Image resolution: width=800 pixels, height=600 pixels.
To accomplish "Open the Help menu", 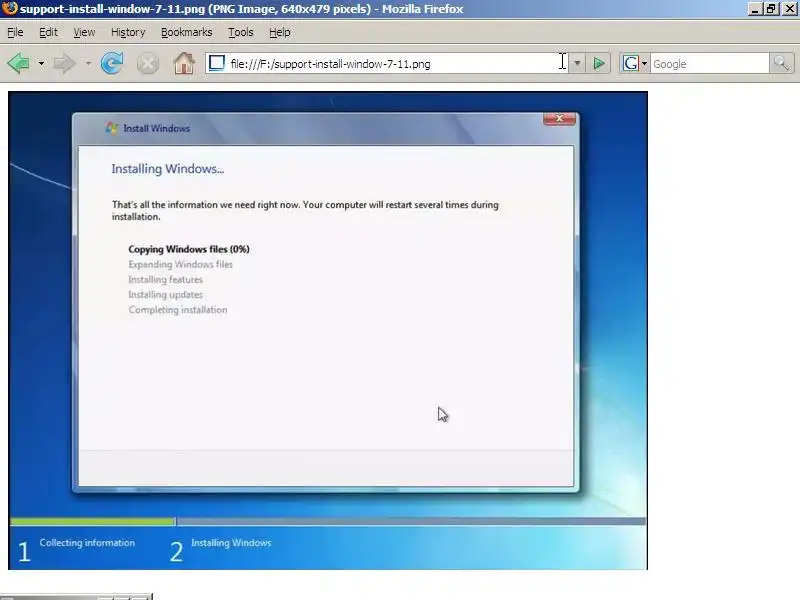I will [280, 32].
